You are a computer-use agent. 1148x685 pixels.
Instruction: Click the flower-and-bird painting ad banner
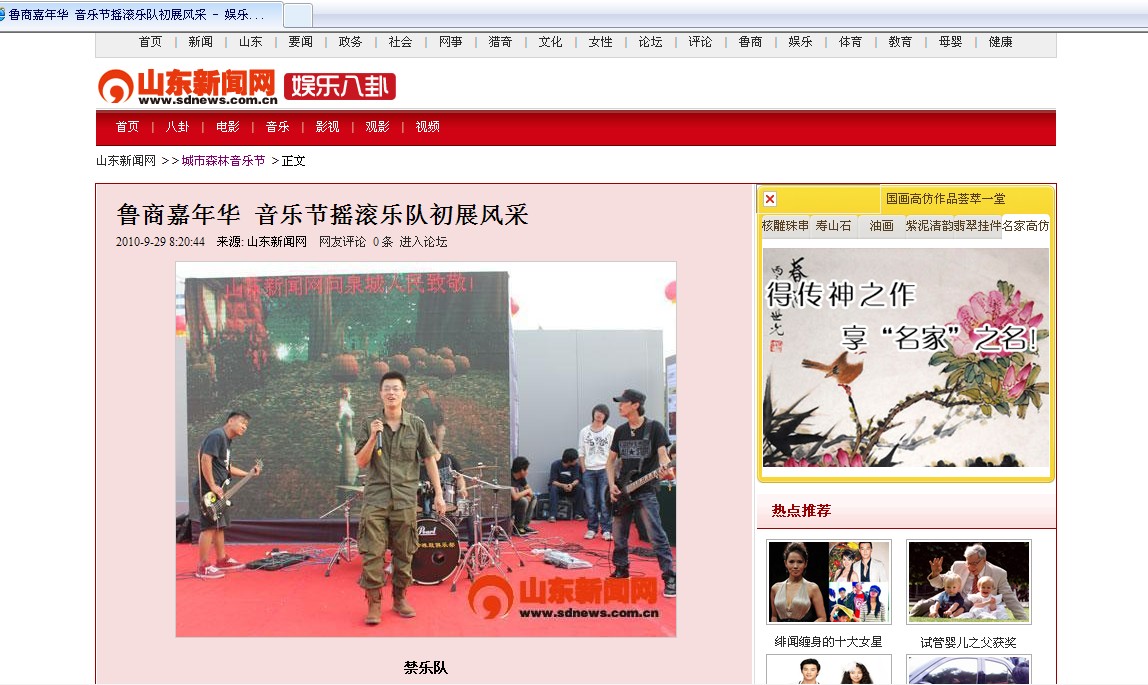[905, 357]
